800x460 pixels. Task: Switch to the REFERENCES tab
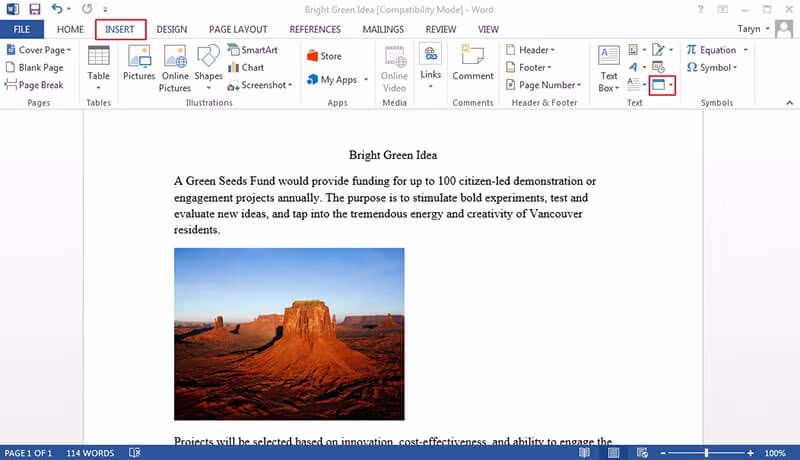point(315,29)
